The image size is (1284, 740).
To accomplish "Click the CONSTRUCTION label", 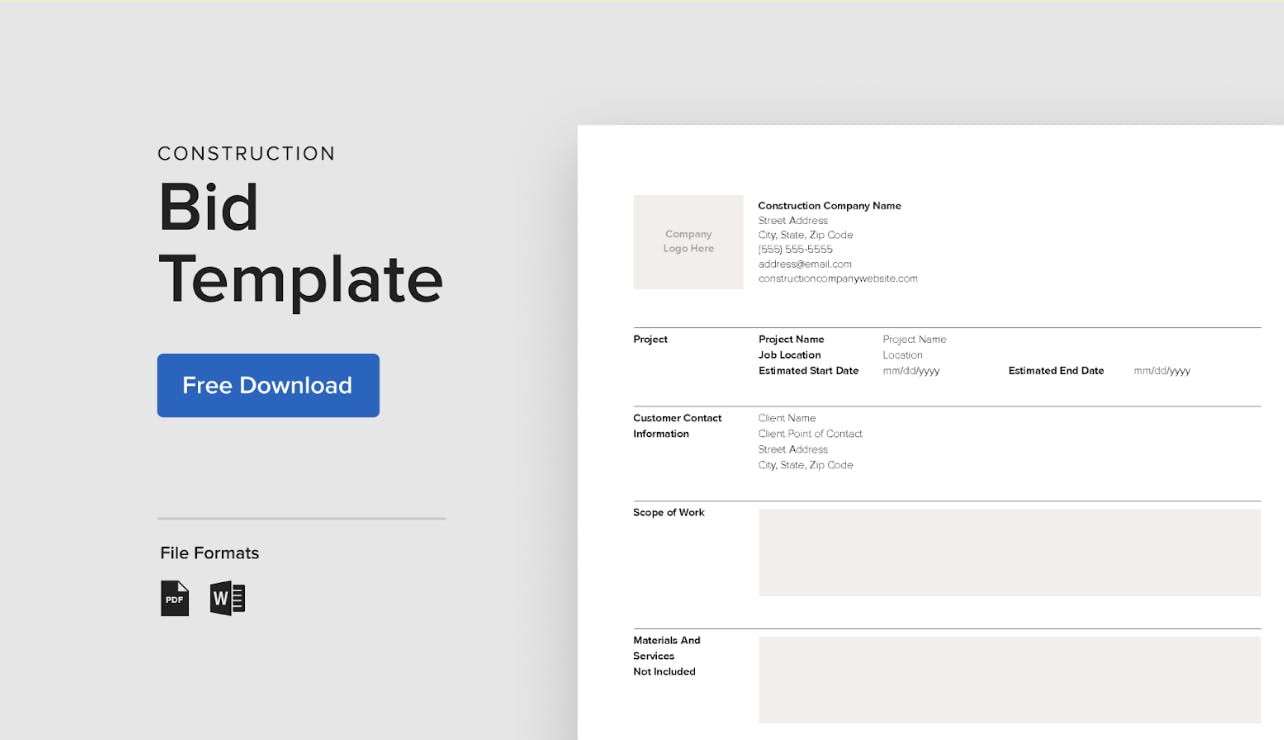I will pos(246,153).
